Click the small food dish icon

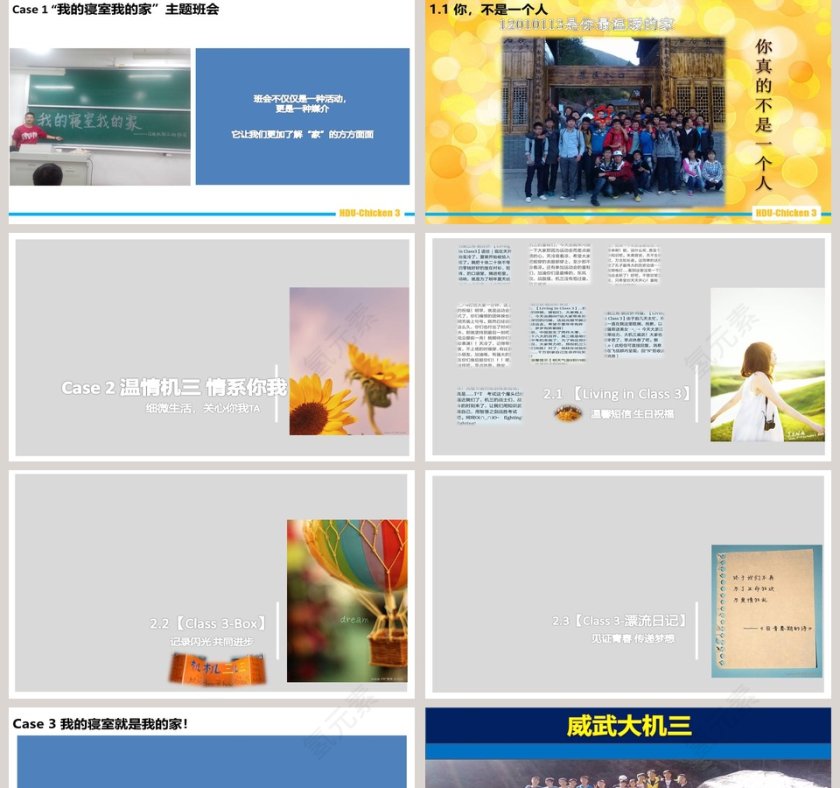pos(568,413)
